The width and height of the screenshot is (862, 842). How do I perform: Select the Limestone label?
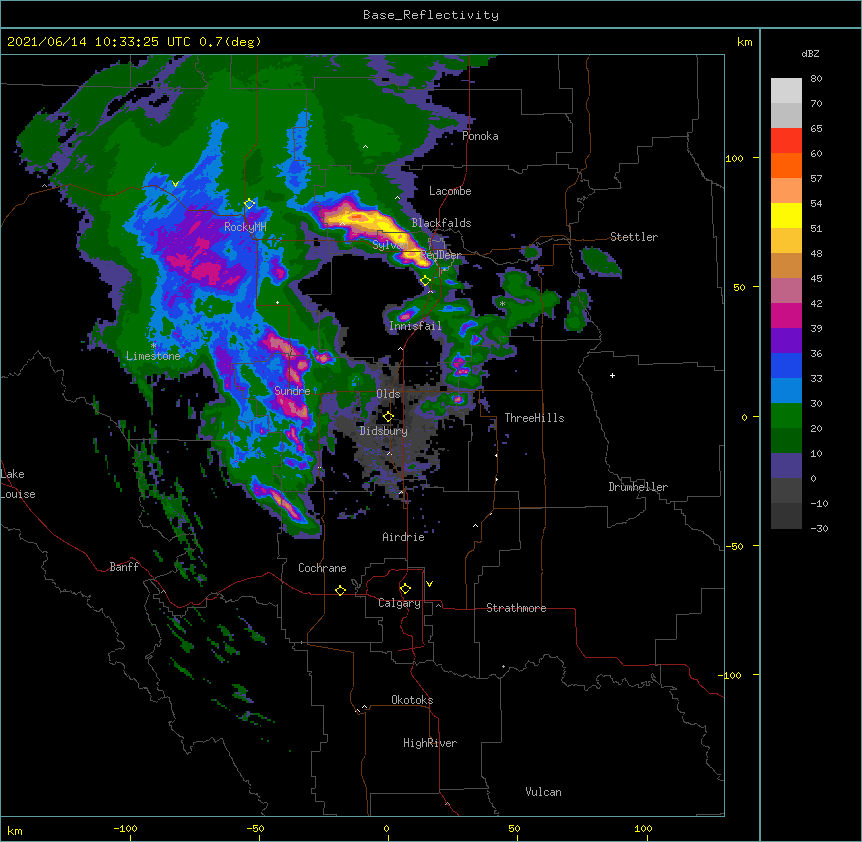tap(153, 356)
